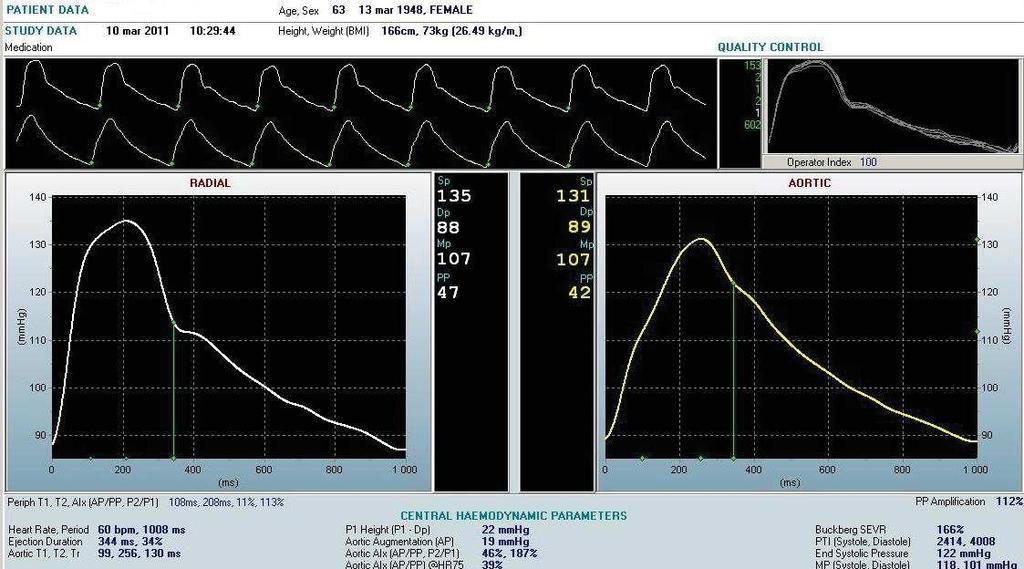
Task: Click the aortic mean pressure 107 in yellow
Action: coord(573,259)
